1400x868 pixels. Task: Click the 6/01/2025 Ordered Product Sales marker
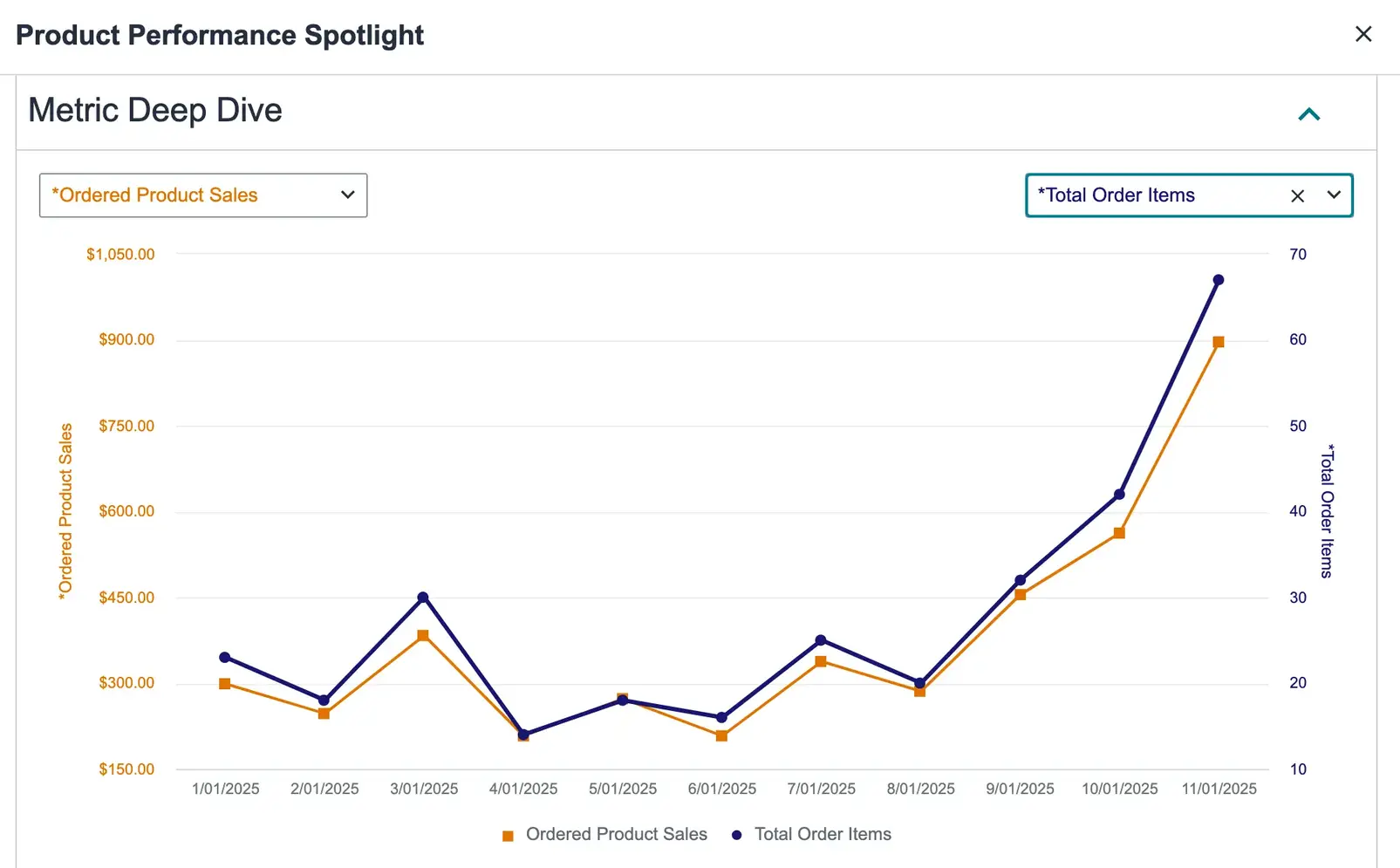pos(721,736)
